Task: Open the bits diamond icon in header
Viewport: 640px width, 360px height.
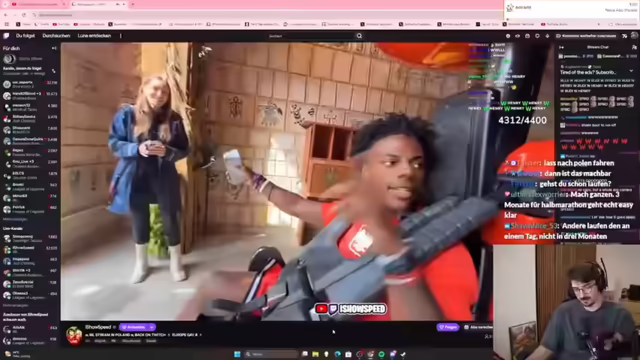Action: coord(547,36)
